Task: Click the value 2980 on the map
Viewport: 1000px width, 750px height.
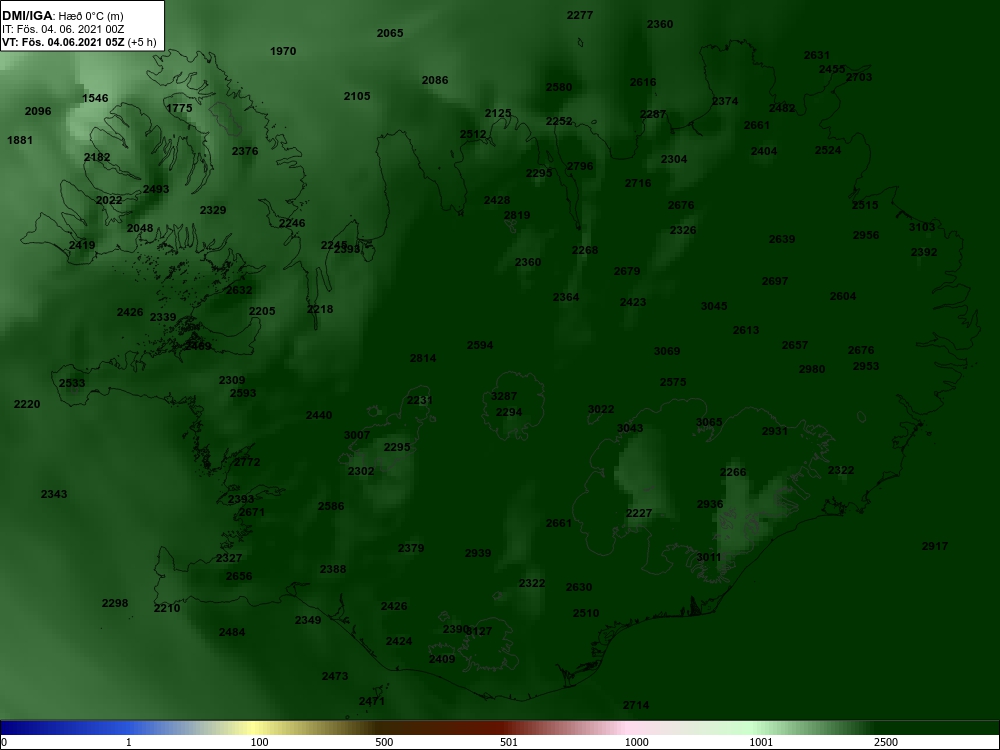Action: pyautogui.click(x=812, y=369)
